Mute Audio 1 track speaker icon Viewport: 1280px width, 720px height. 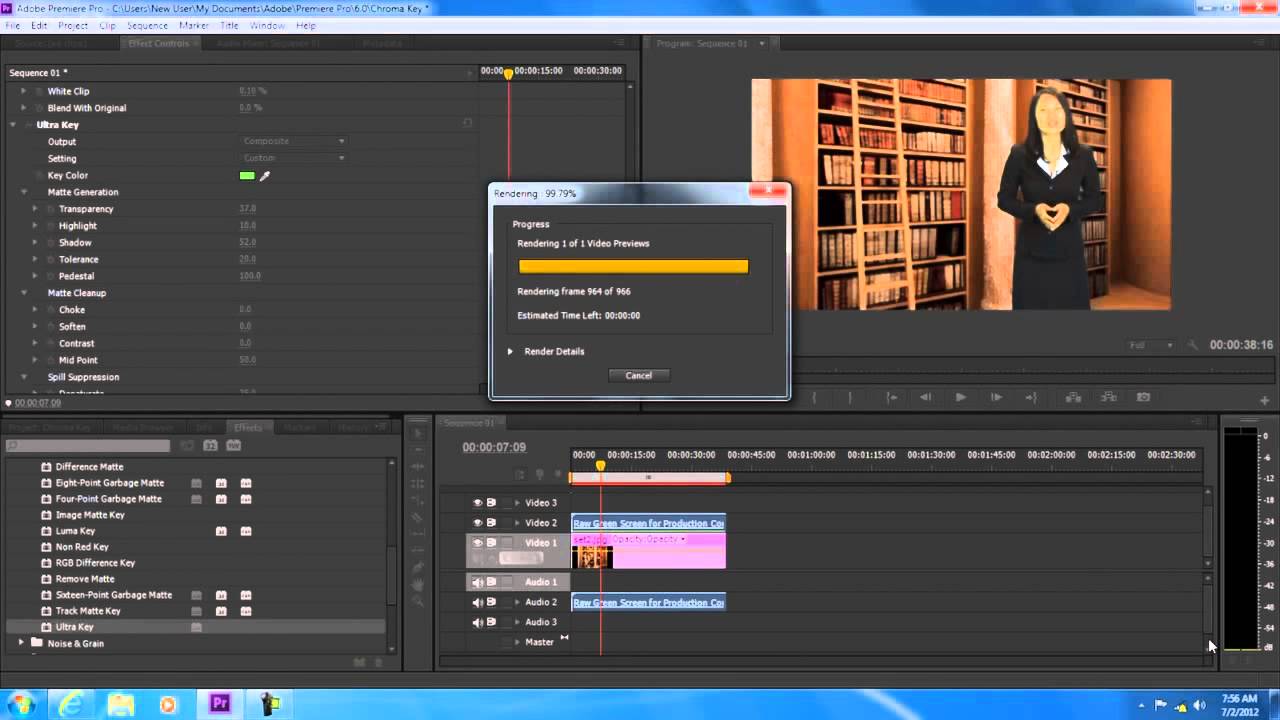point(478,582)
